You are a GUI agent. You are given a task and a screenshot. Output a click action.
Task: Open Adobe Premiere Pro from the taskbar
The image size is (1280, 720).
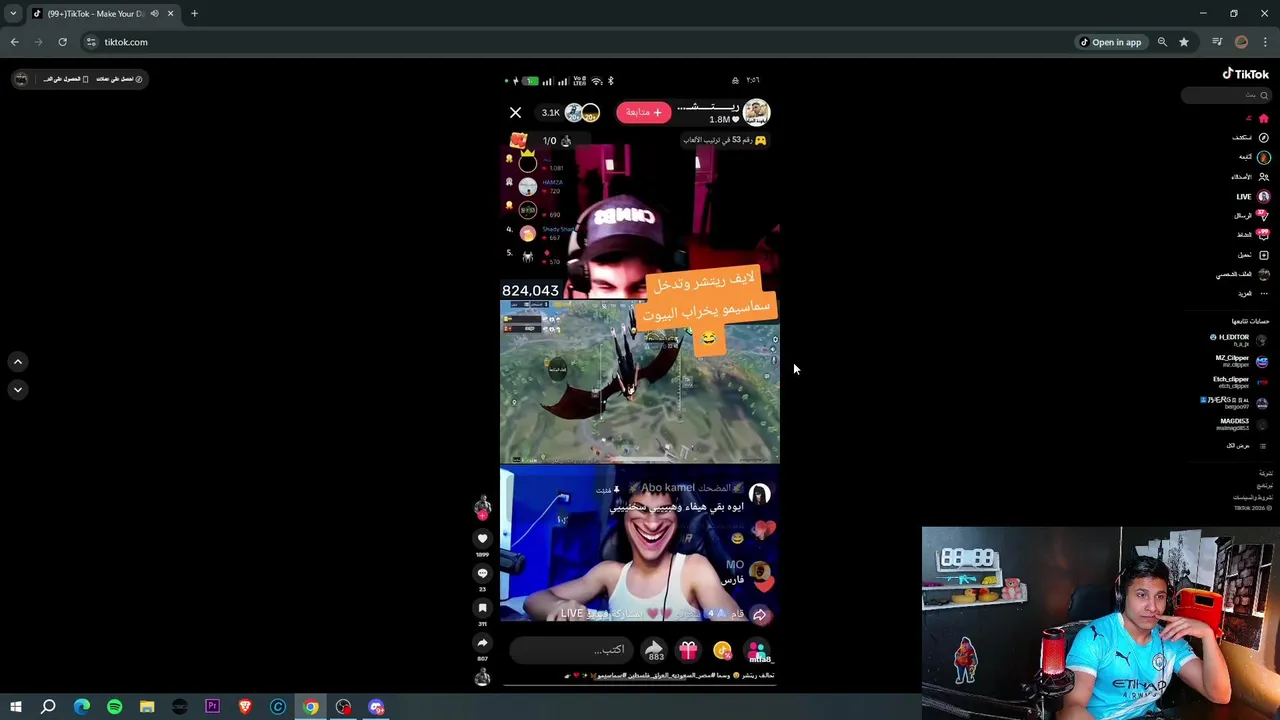[x=212, y=707]
